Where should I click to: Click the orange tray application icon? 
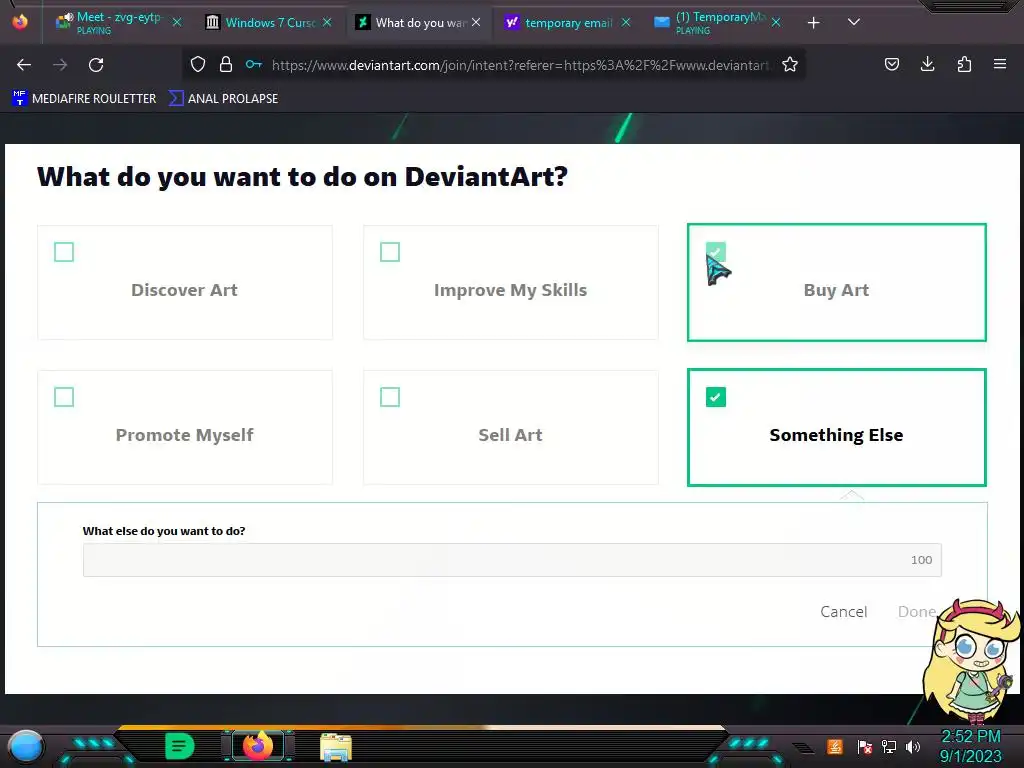[x=835, y=746]
